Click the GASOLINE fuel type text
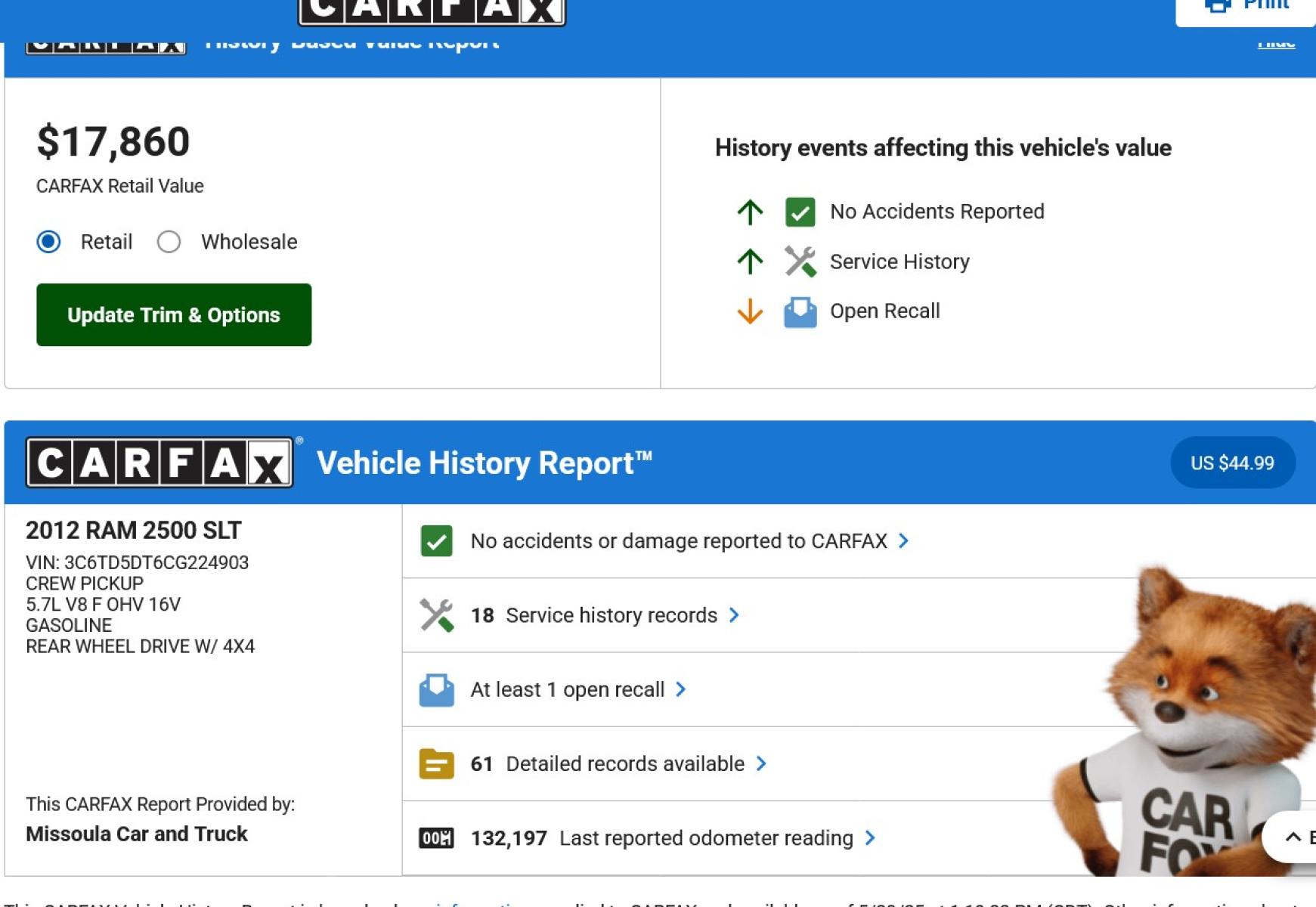Image resolution: width=1316 pixels, height=907 pixels. point(69,625)
